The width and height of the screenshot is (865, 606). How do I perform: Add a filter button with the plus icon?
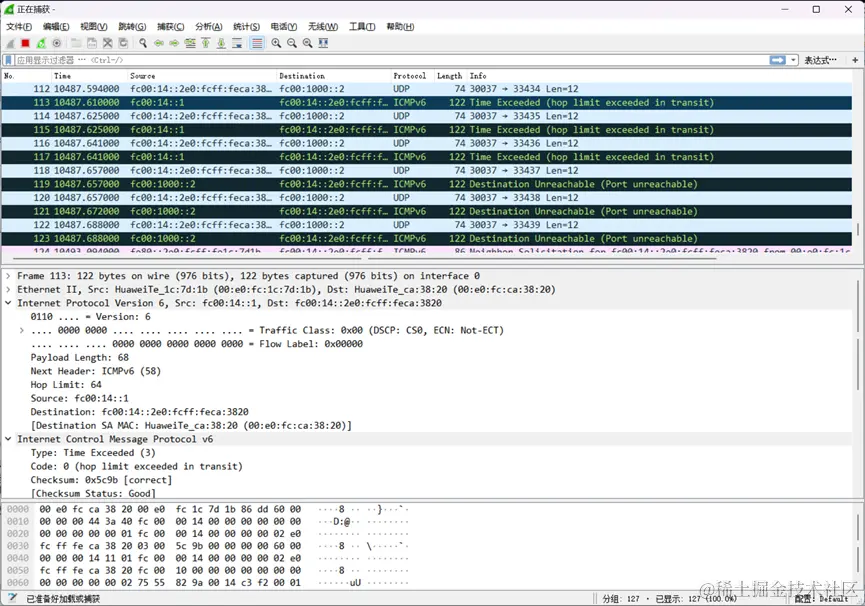click(x=855, y=60)
